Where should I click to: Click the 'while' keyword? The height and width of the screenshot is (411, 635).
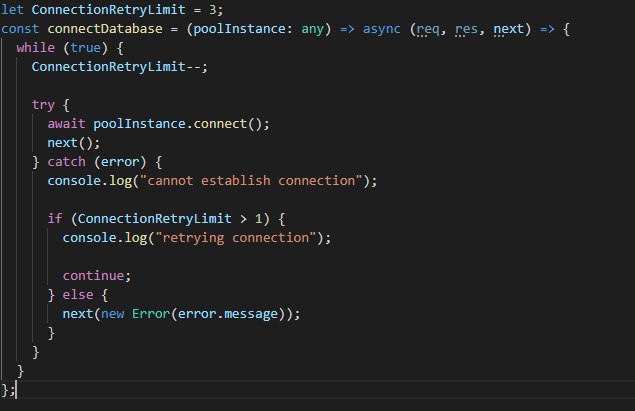(x=35, y=48)
